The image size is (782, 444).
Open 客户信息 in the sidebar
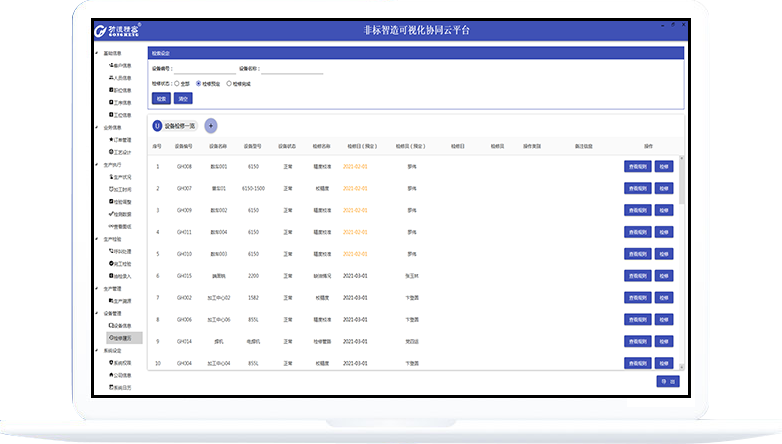point(121,65)
